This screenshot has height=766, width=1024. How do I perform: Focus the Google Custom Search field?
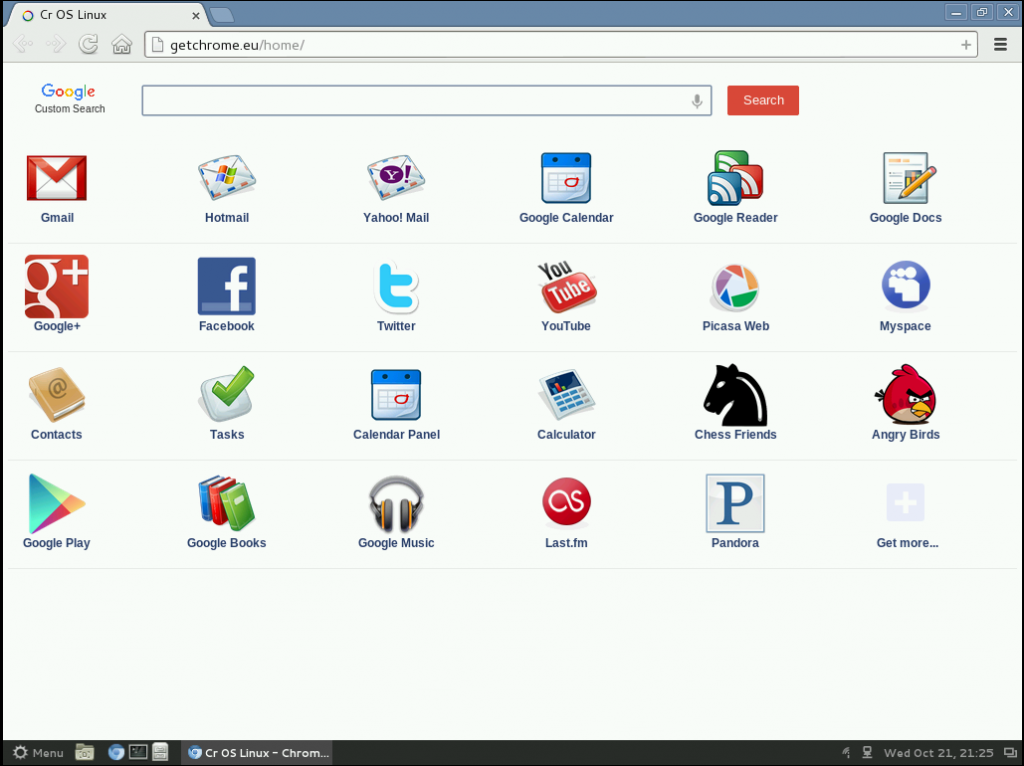pyautogui.click(x=426, y=101)
